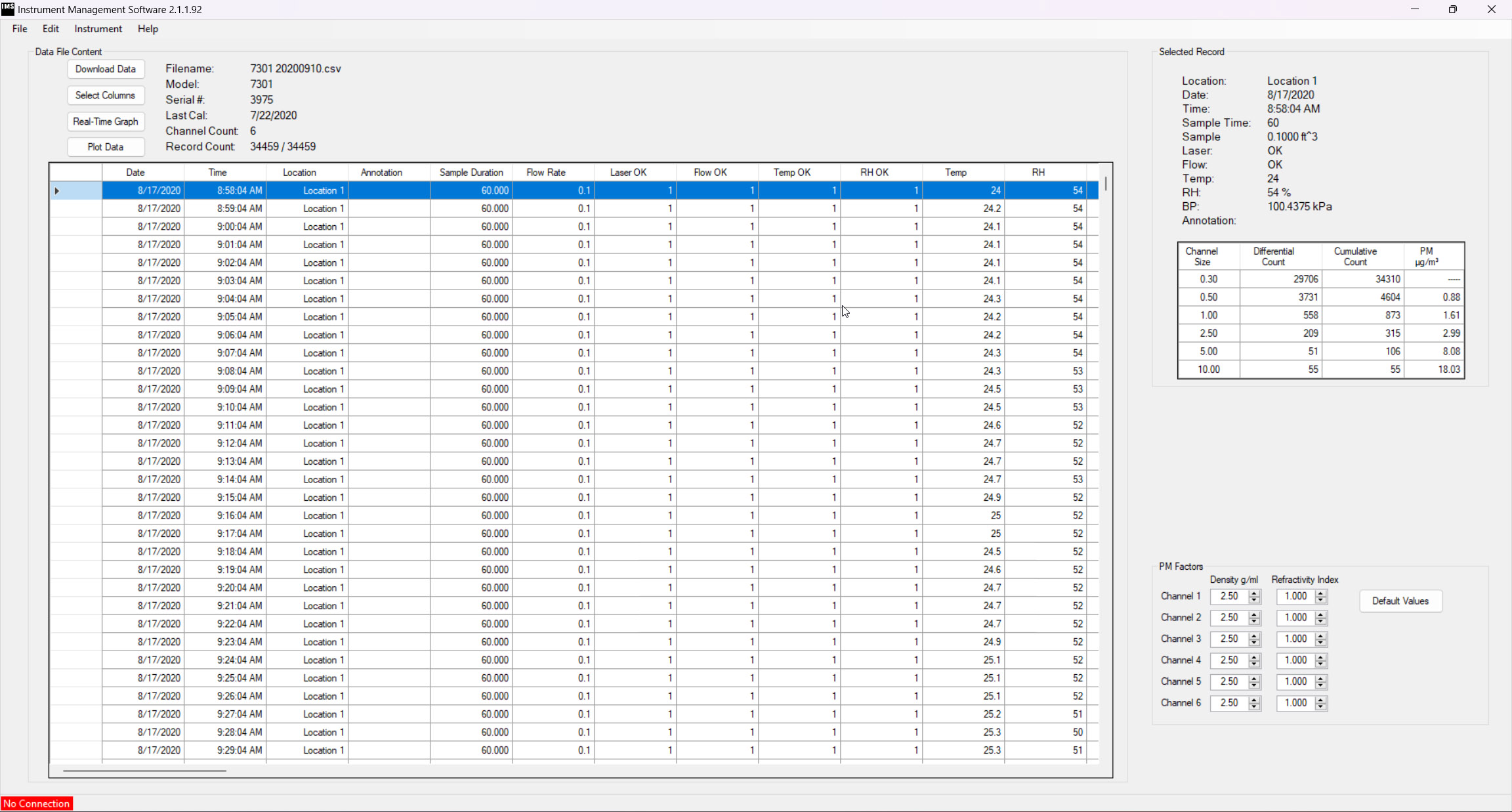Restore down the application window
The height and width of the screenshot is (812, 1512).
pos(1452,9)
